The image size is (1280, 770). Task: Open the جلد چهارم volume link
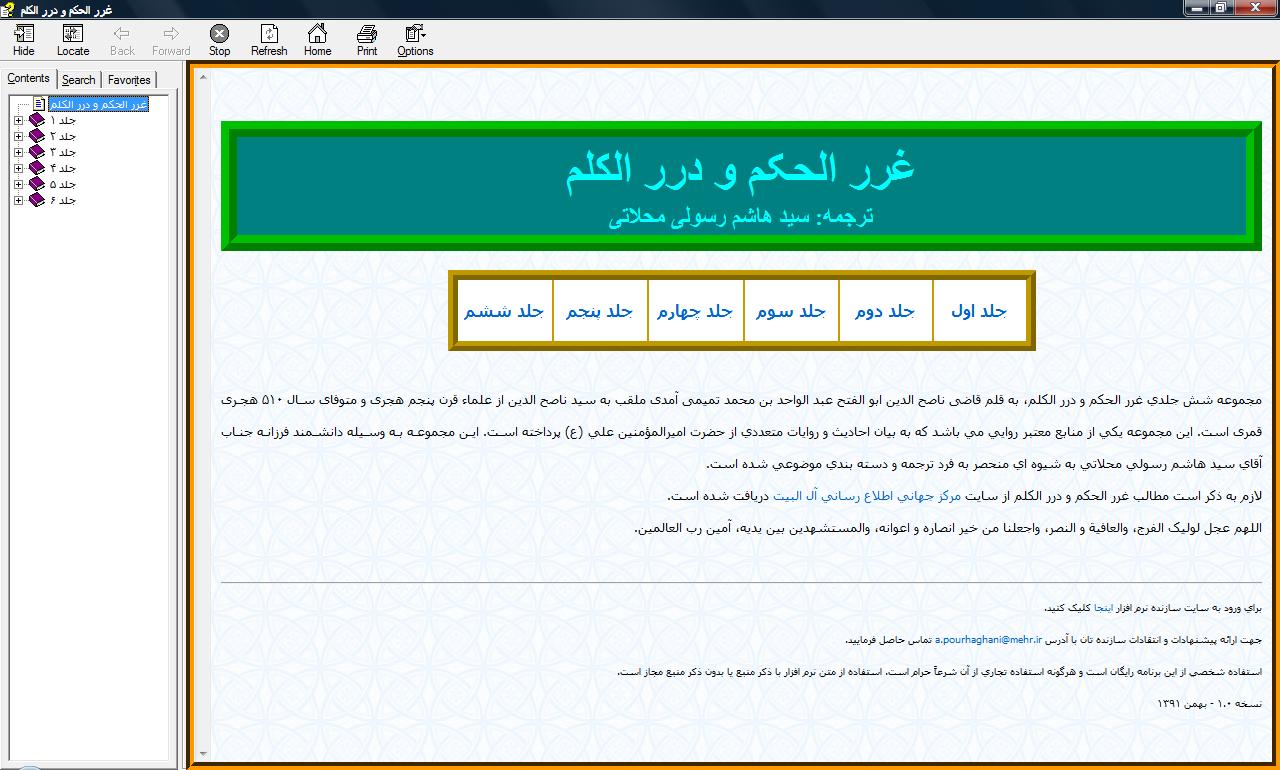(x=694, y=311)
